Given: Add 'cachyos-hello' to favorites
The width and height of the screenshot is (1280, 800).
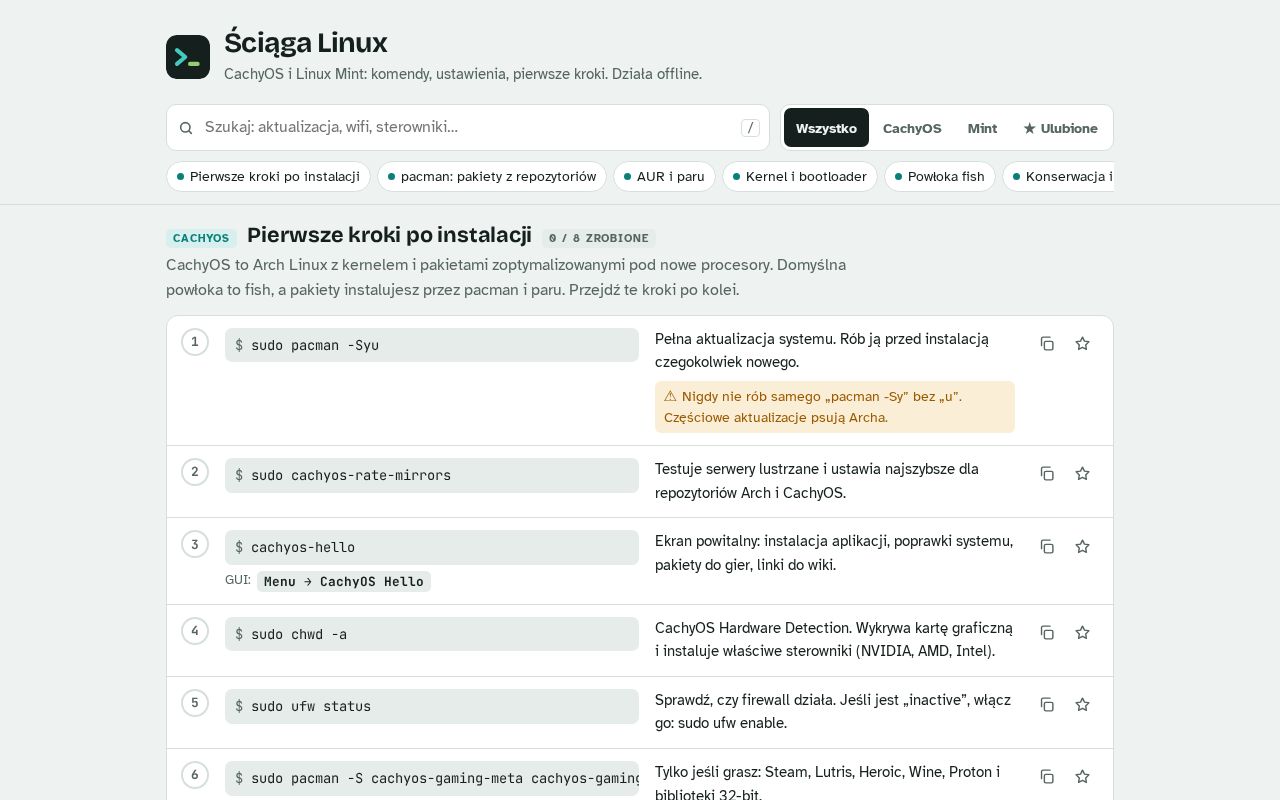Looking at the screenshot, I should 1082,547.
